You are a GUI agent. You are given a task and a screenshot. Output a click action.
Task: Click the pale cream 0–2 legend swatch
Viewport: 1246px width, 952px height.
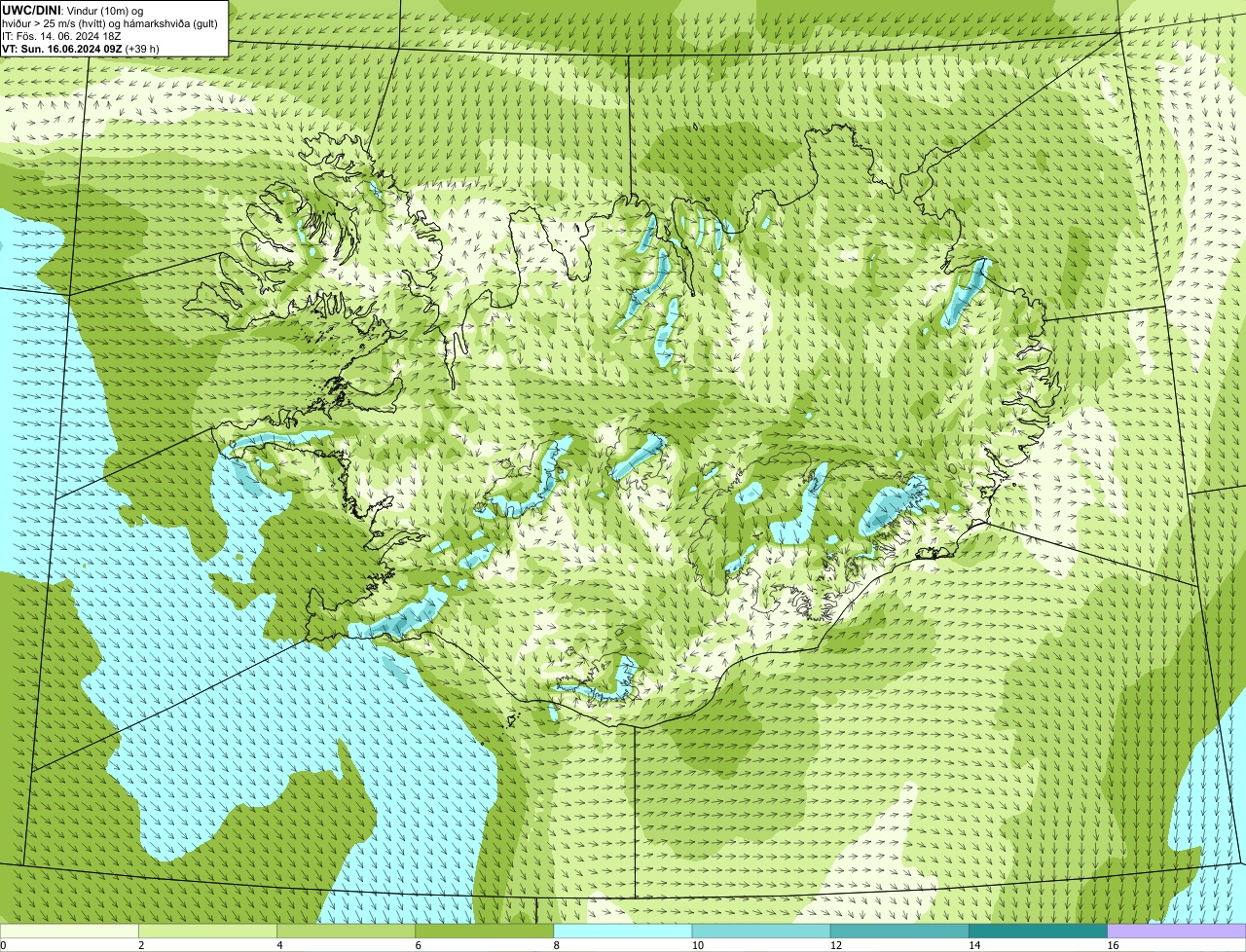tap(69, 932)
